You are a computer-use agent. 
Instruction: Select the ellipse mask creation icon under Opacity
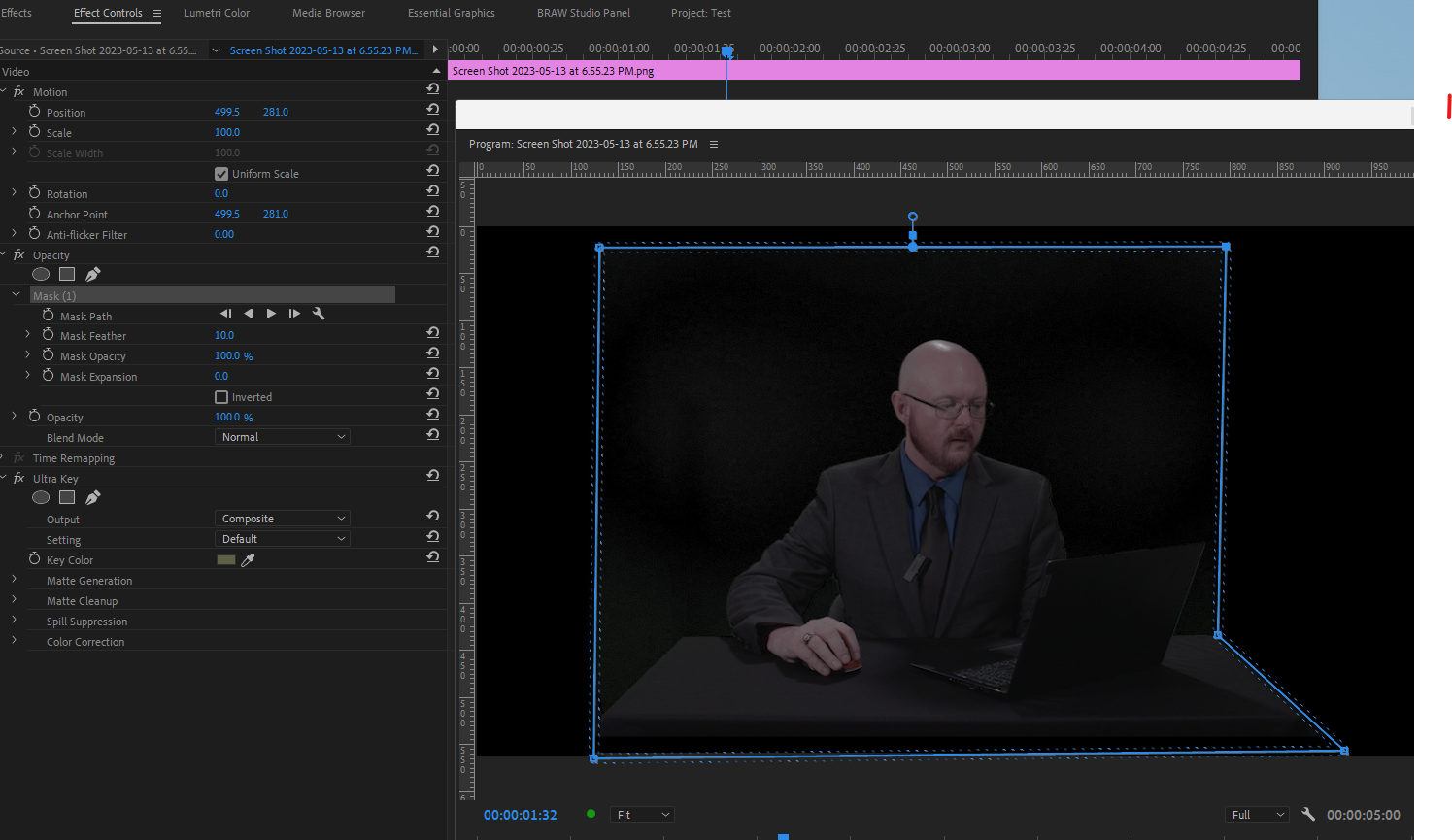tap(41, 274)
